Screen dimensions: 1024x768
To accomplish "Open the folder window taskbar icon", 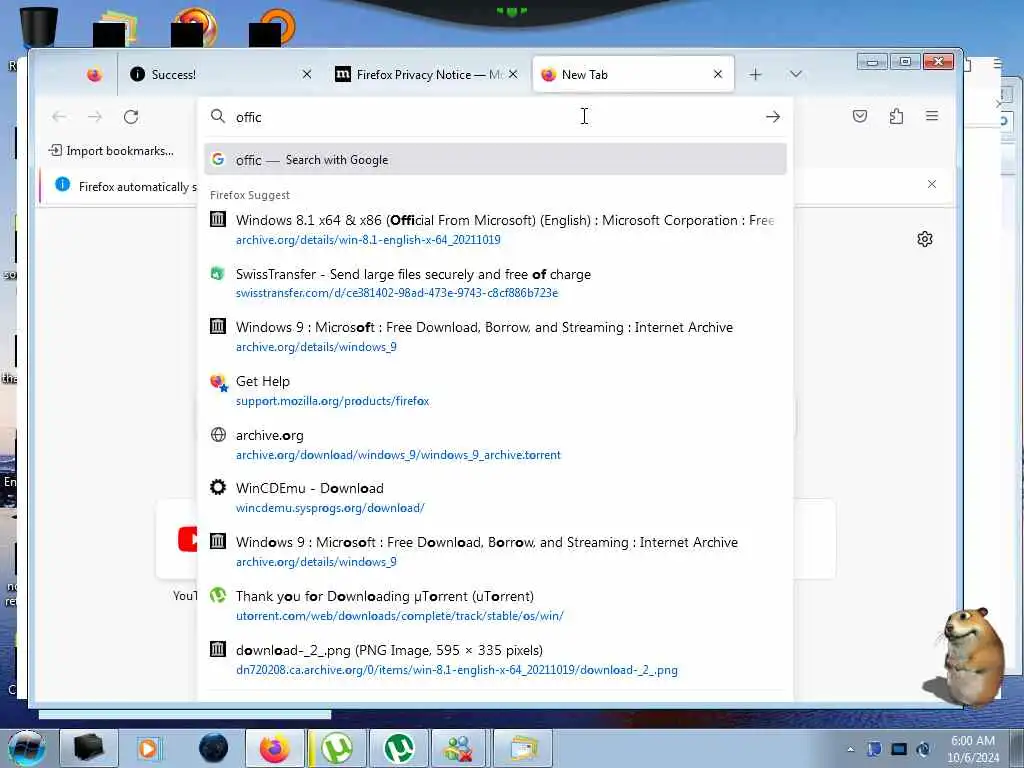I will point(523,748).
